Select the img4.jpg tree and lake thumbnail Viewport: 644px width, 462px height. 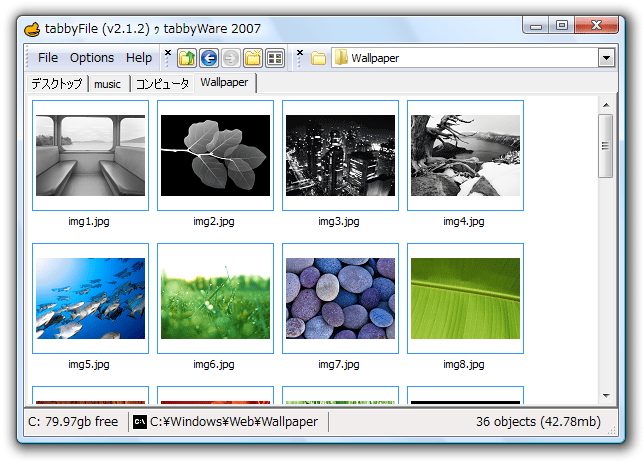[x=465, y=155]
